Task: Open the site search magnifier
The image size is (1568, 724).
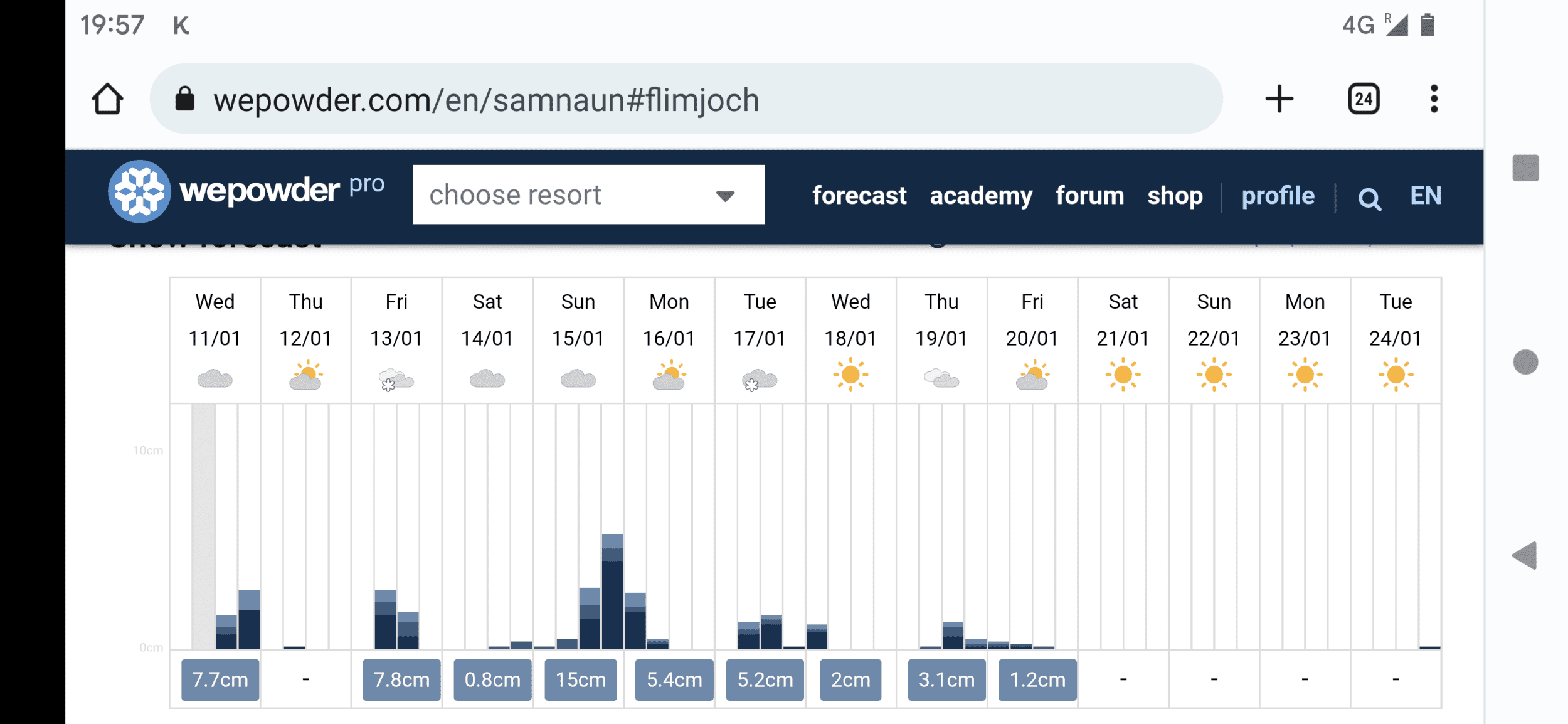Action: click(x=1369, y=199)
